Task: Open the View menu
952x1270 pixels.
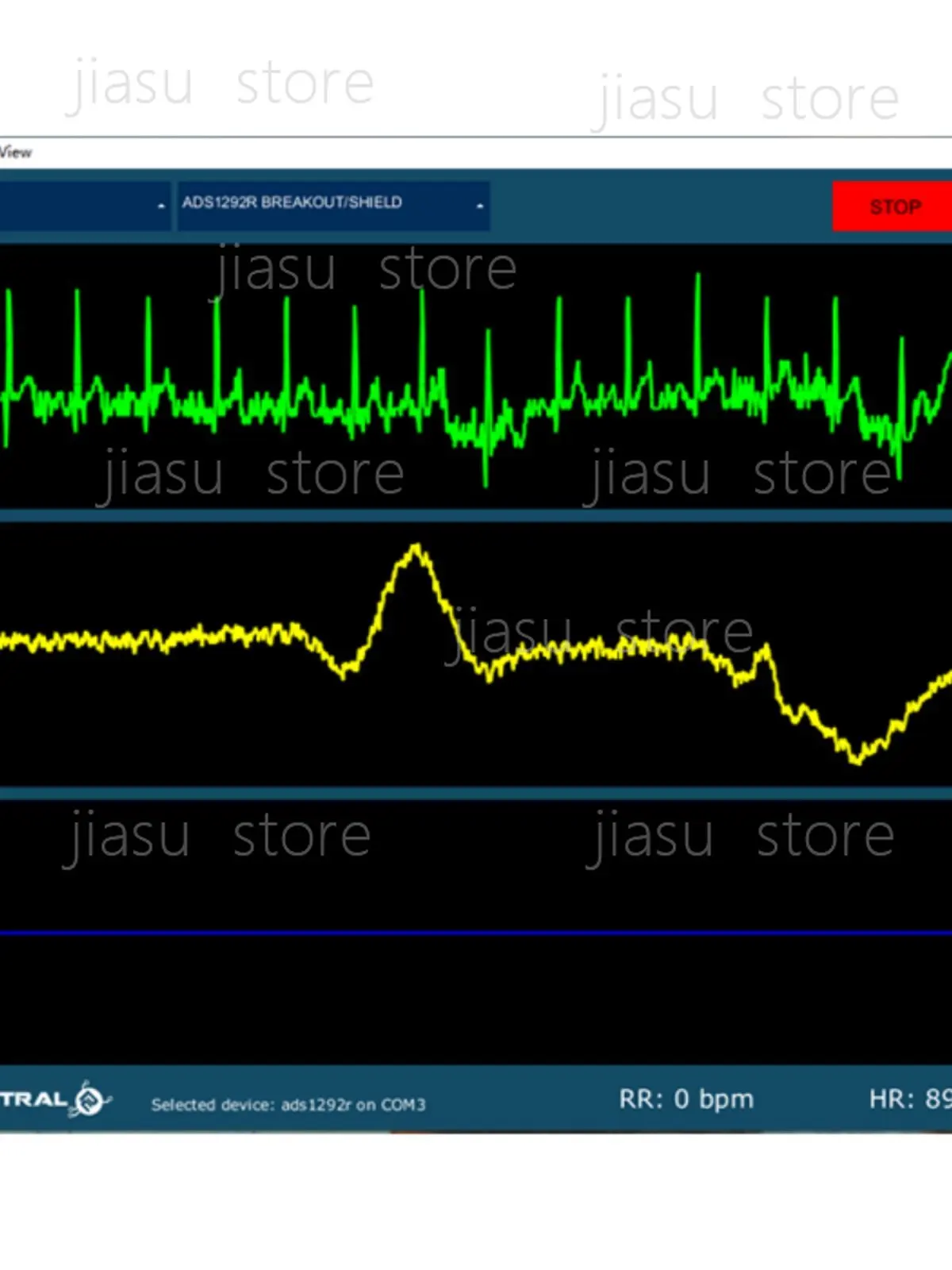Action: pyautogui.click(x=15, y=152)
